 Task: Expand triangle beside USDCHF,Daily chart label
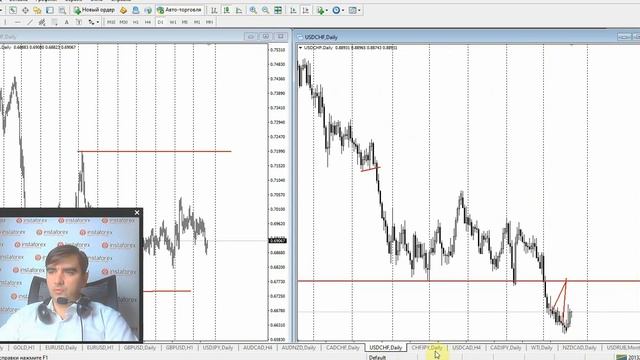300,48
